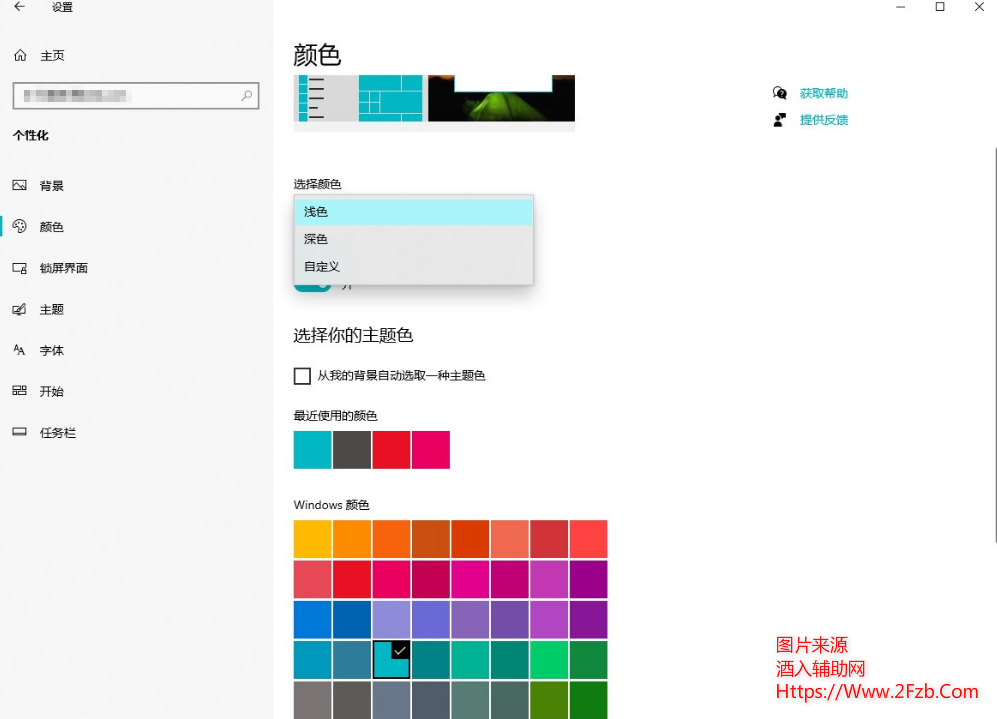Viewport: 997px width, 719px height.
Task: Click the 颜色 palette icon in the sidebar
Action: click(x=20, y=226)
